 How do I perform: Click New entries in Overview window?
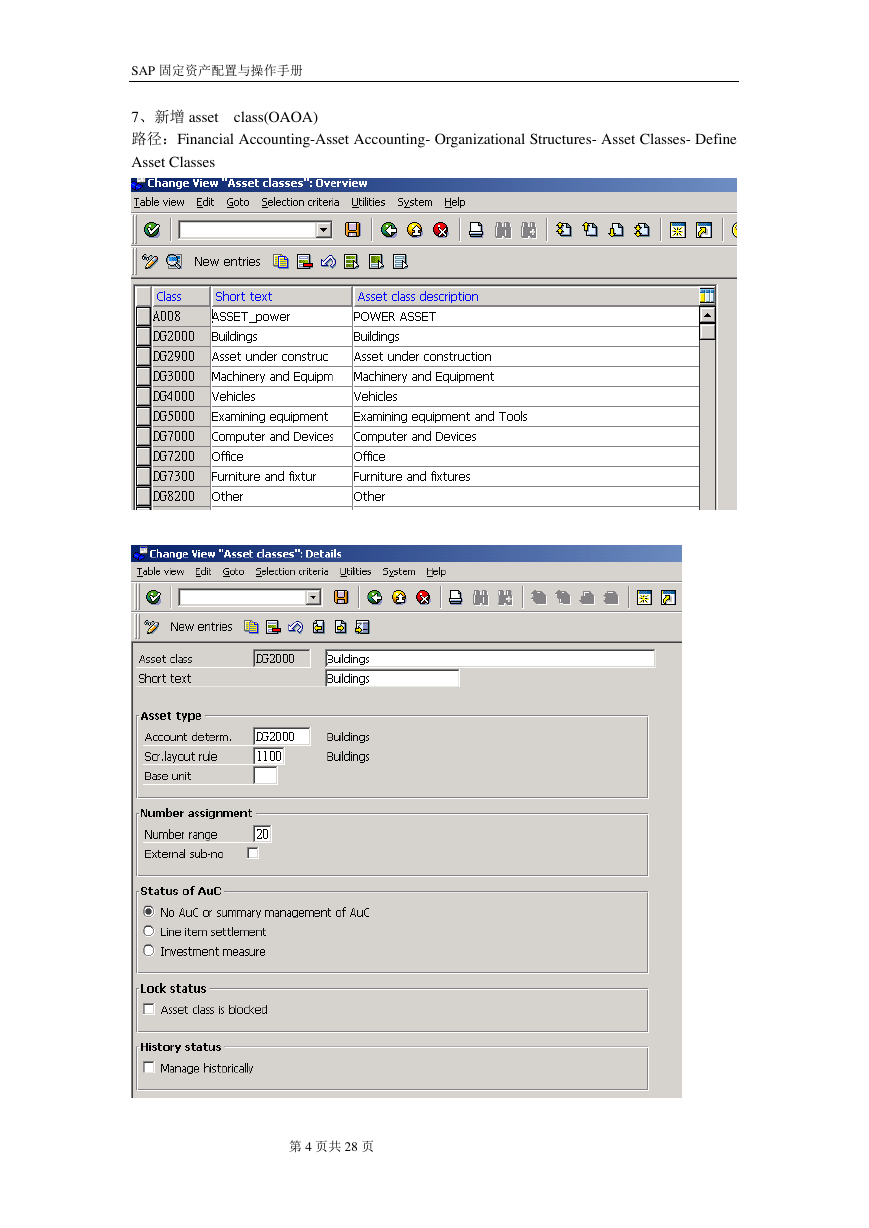pos(227,262)
